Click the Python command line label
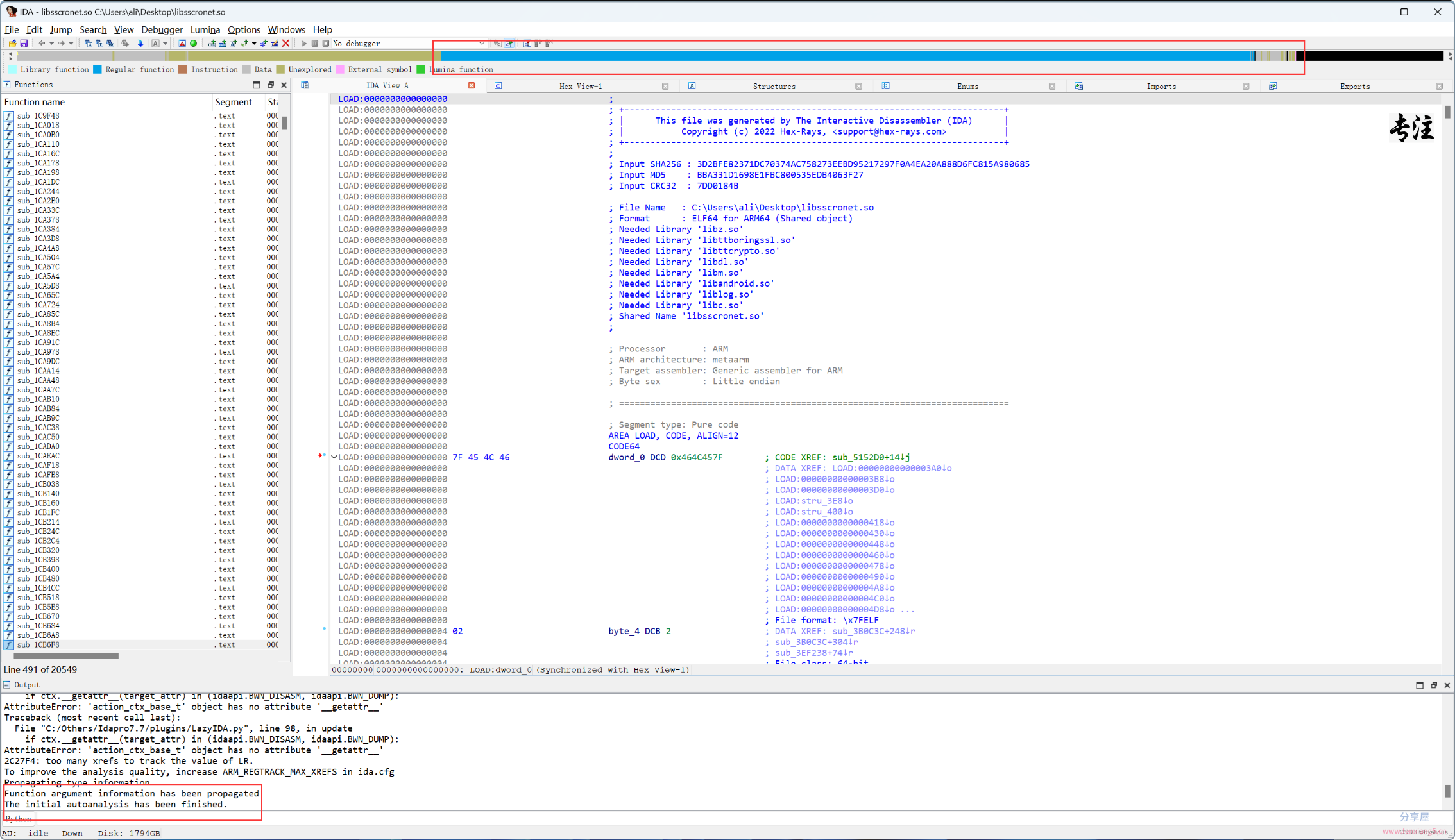The width and height of the screenshot is (1455, 840). [18, 819]
